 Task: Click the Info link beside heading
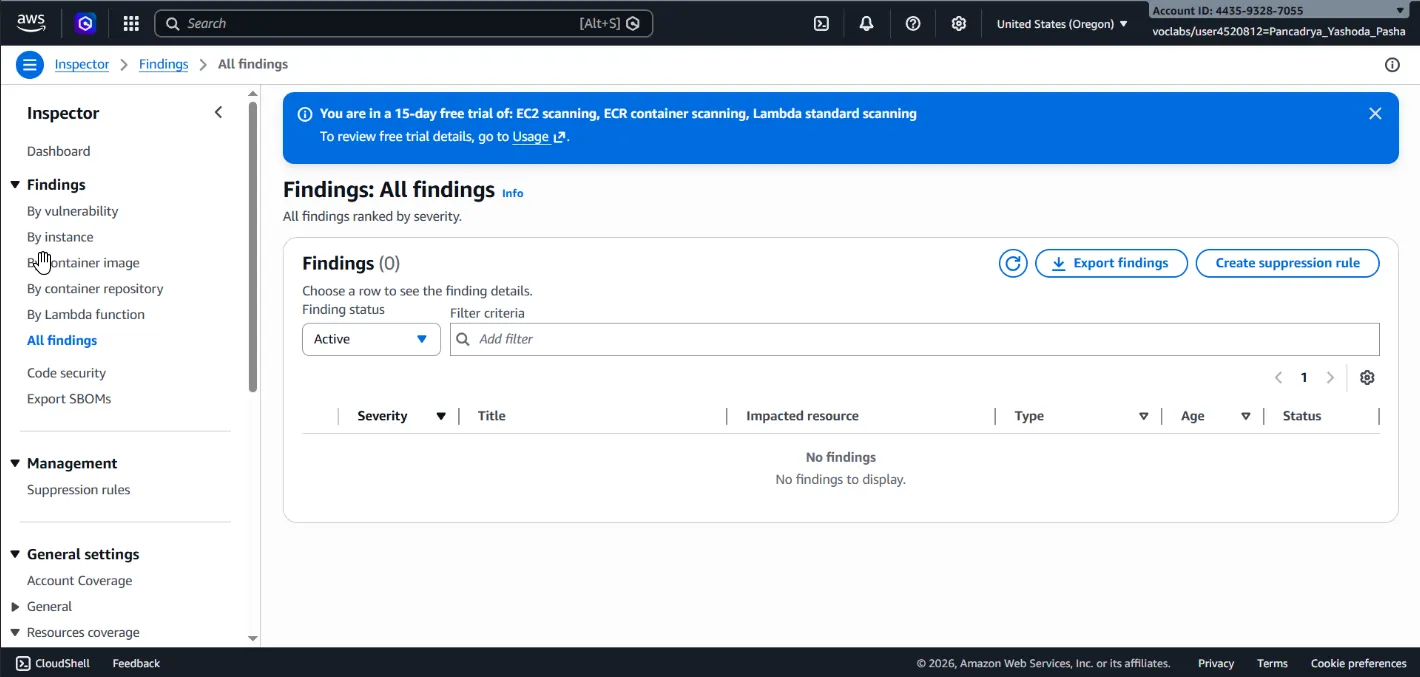[512, 193]
